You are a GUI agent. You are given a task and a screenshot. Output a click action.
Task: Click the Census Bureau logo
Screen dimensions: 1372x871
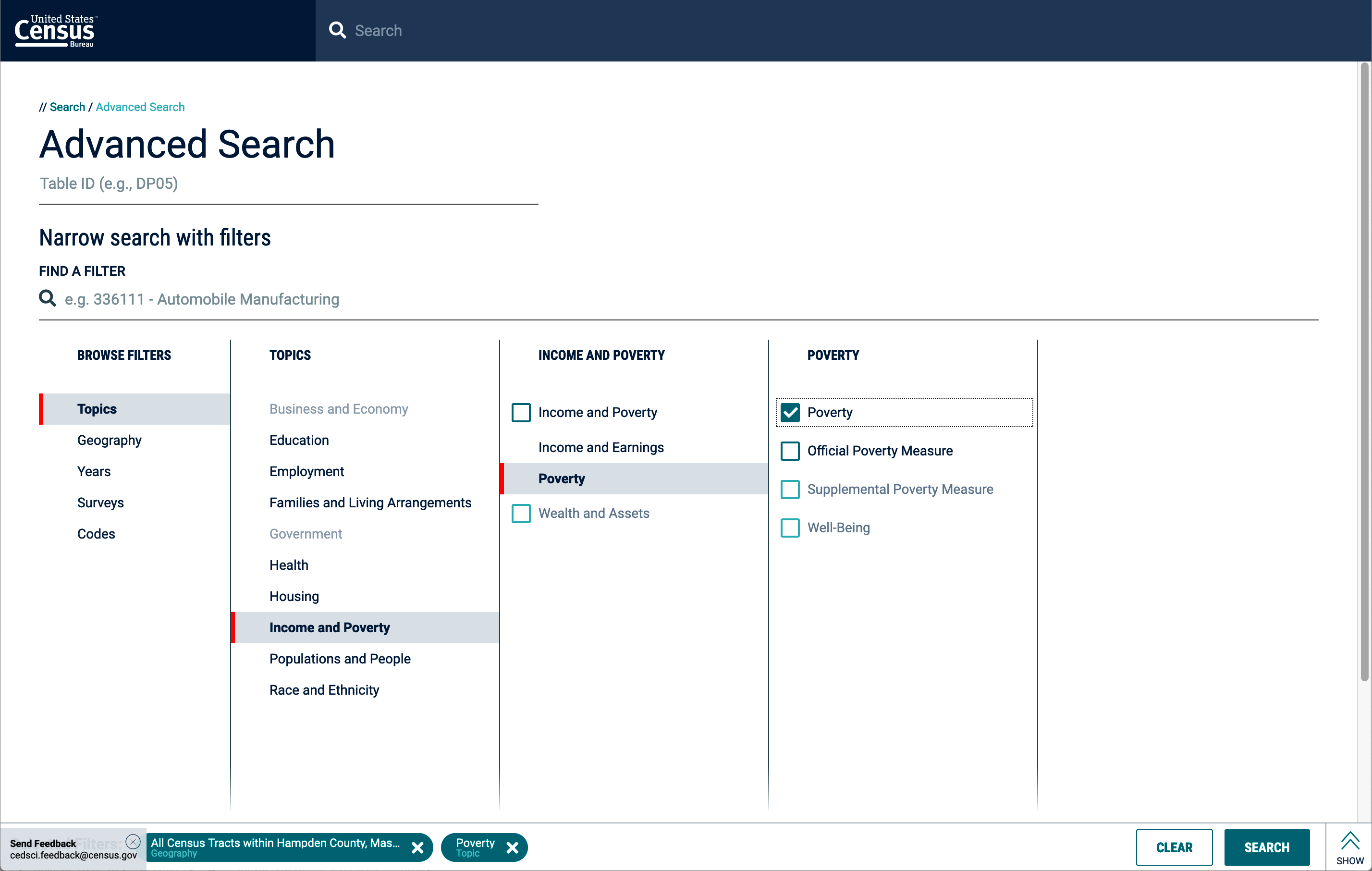point(55,30)
